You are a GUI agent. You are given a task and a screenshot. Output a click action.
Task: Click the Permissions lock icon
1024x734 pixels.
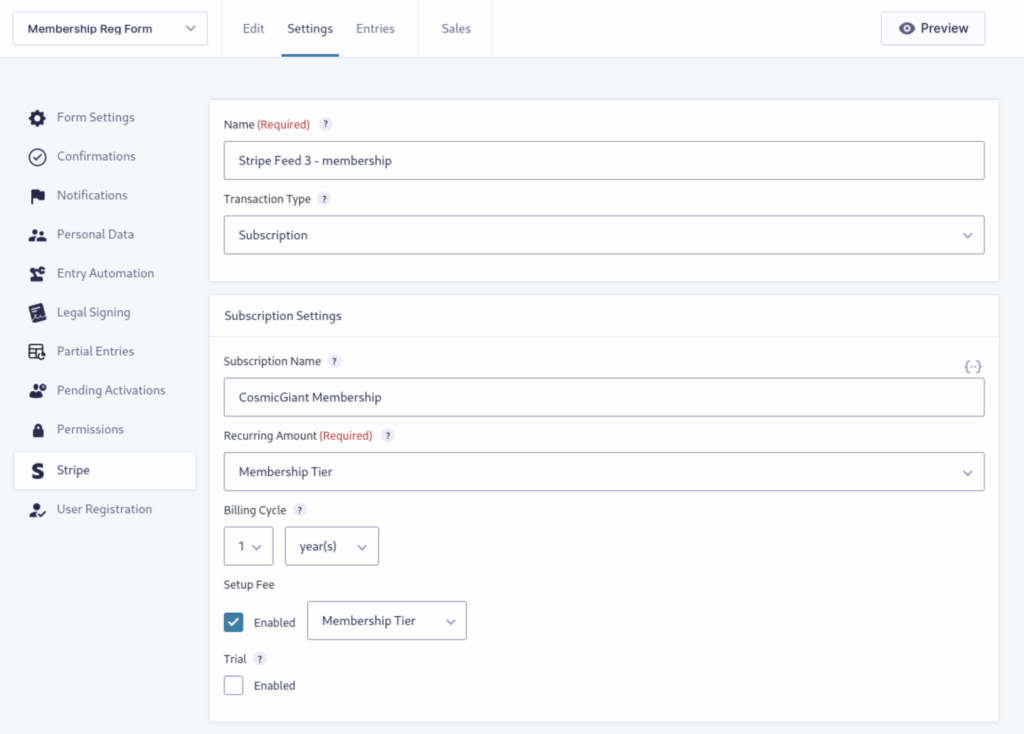tap(37, 430)
